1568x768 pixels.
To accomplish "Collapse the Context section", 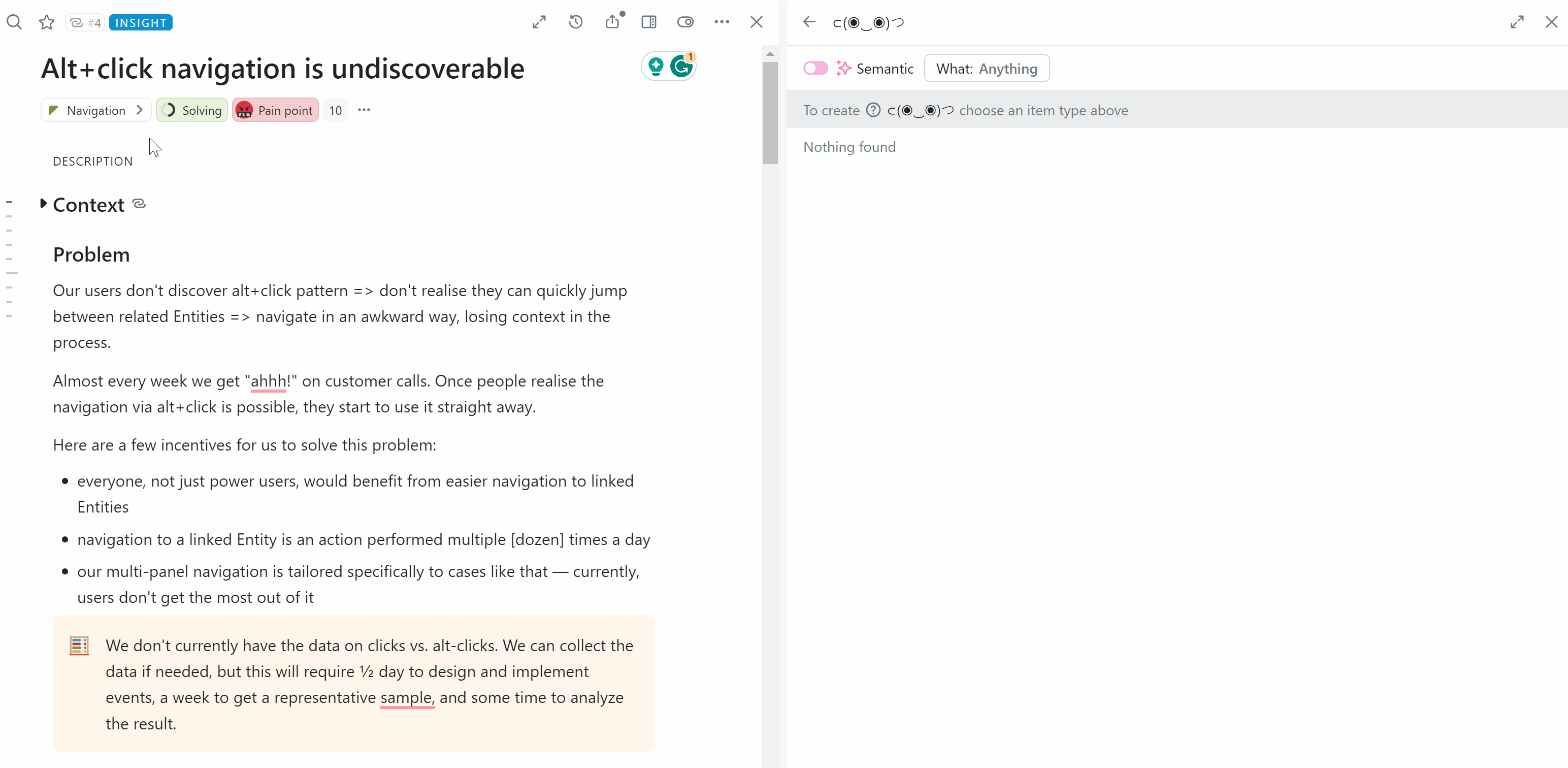I will [43, 203].
